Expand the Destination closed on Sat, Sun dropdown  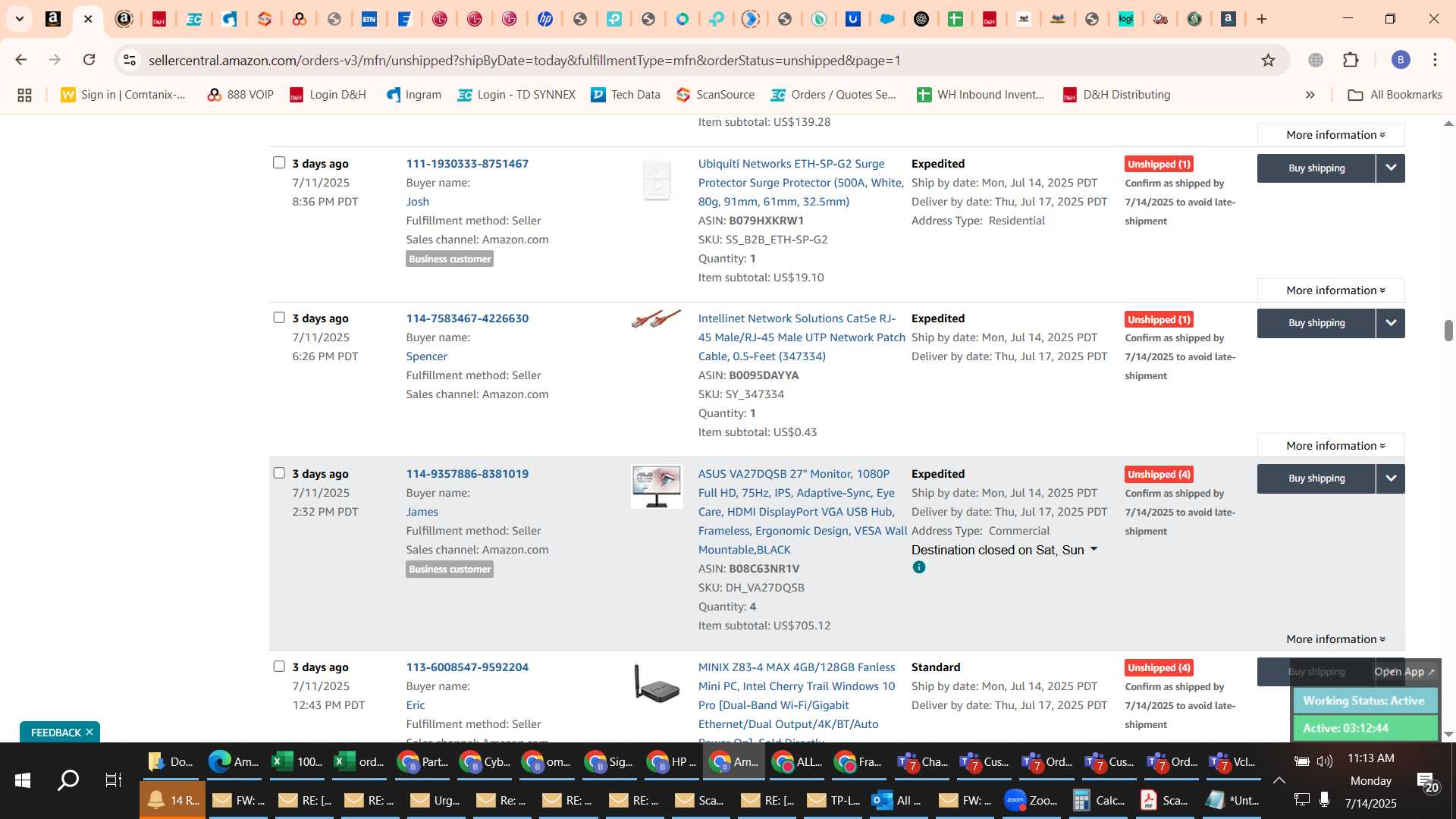point(1005,550)
